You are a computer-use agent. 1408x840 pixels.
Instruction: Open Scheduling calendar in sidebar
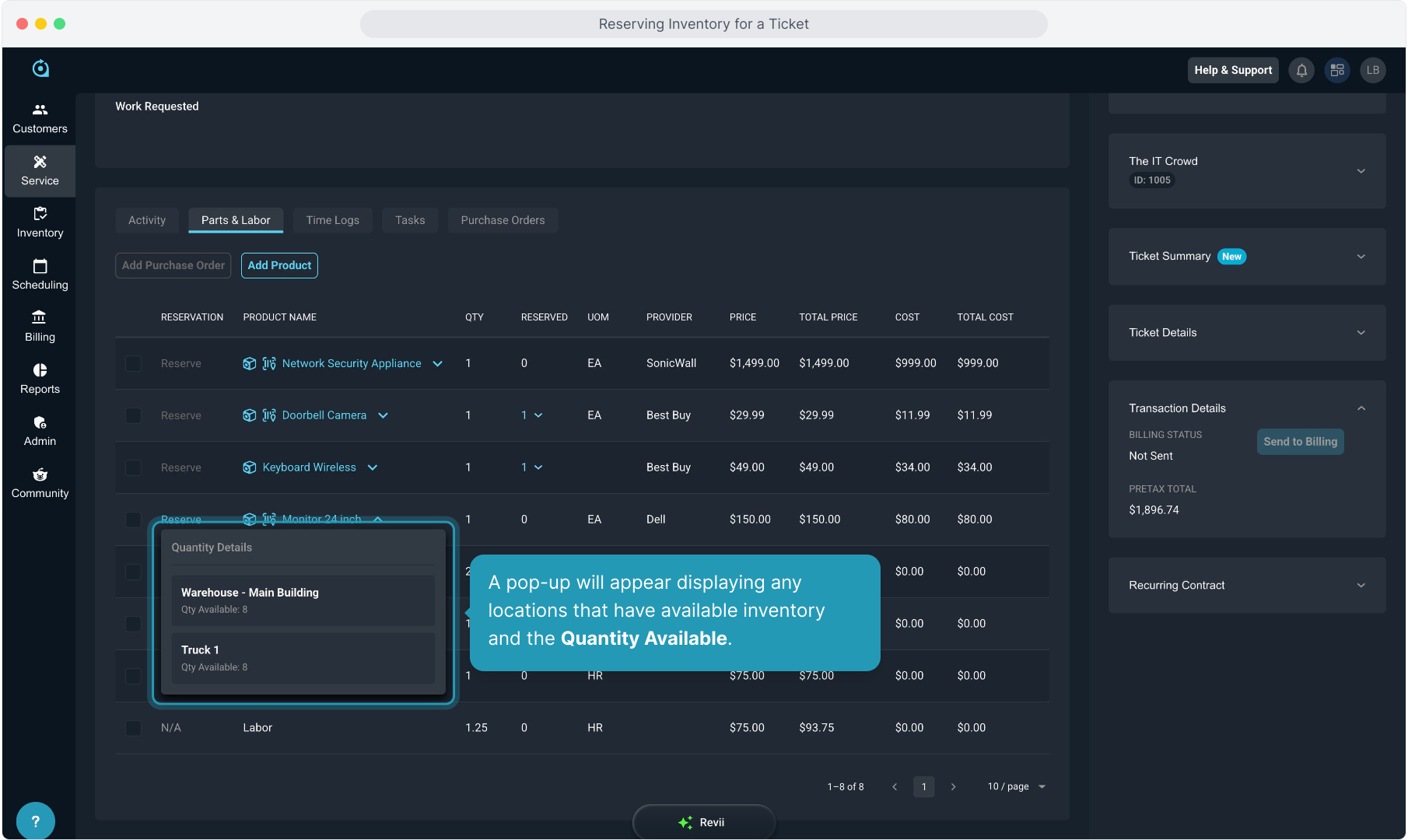[x=40, y=275]
